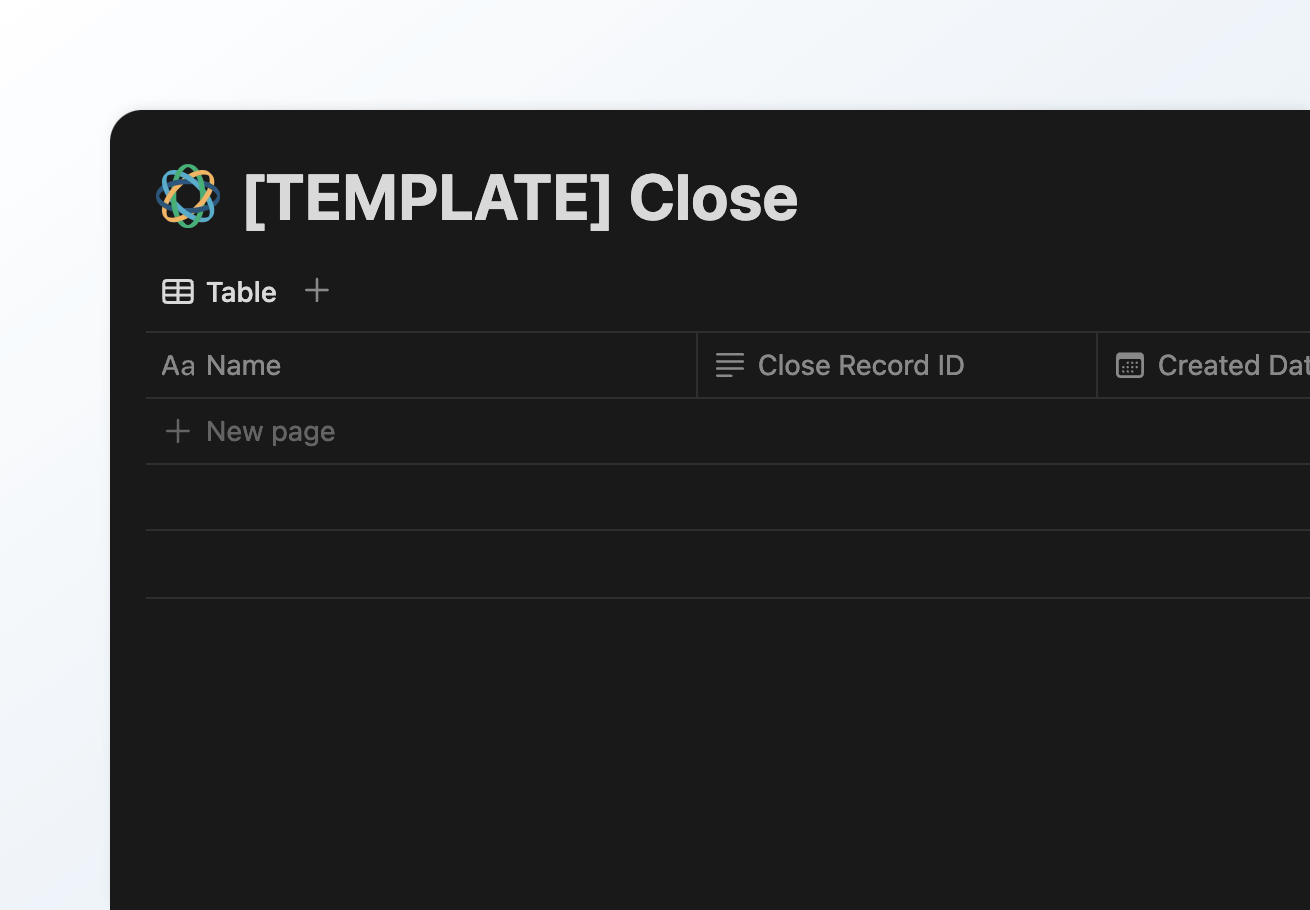Screen dimensions: 1310x910
Task: Click the lowest empty table row
Action: coord(728,564)
